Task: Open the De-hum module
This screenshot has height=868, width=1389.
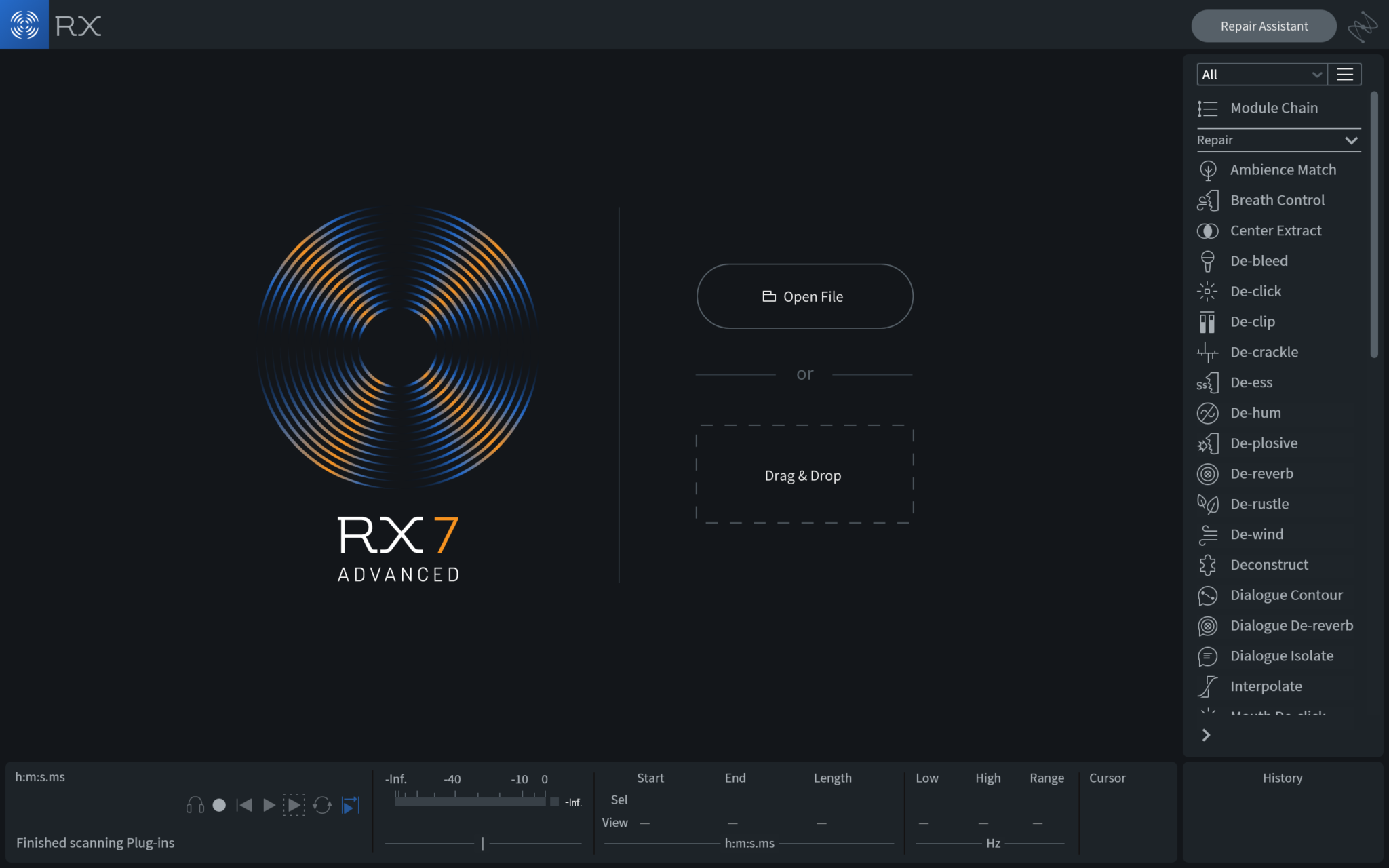Action: 1255,413
